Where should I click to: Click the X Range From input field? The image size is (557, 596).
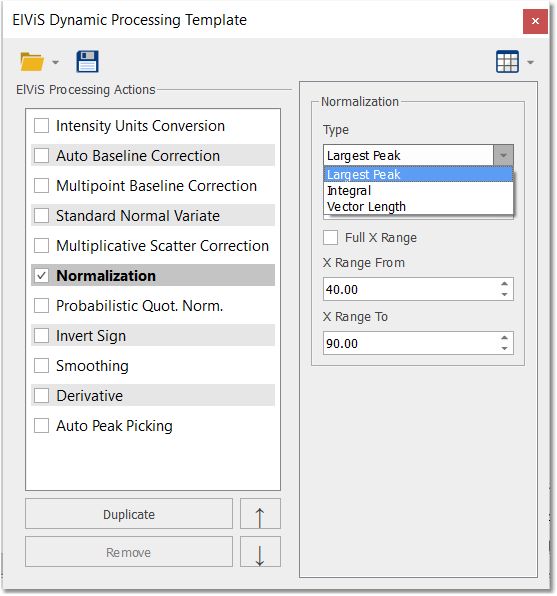(x=410, y=289)
